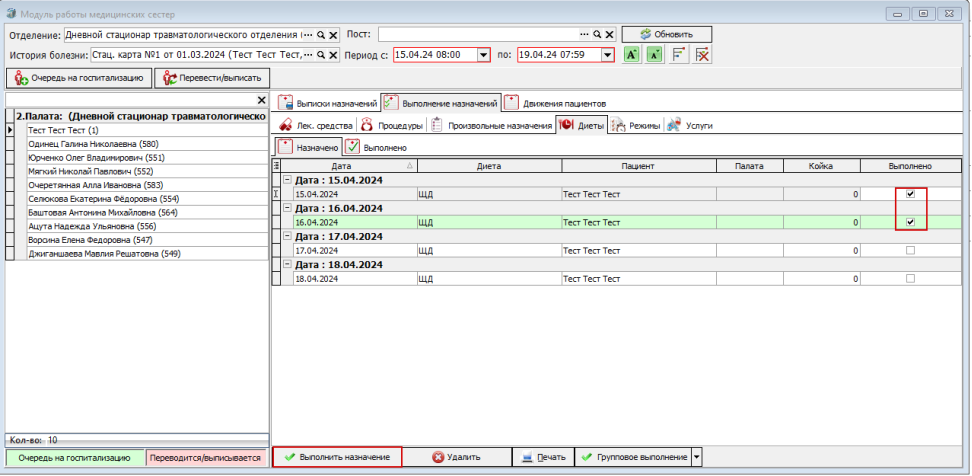Screen dimensions: 972x476
Task: Open the Режимы tab
Action: coord(637,125)
